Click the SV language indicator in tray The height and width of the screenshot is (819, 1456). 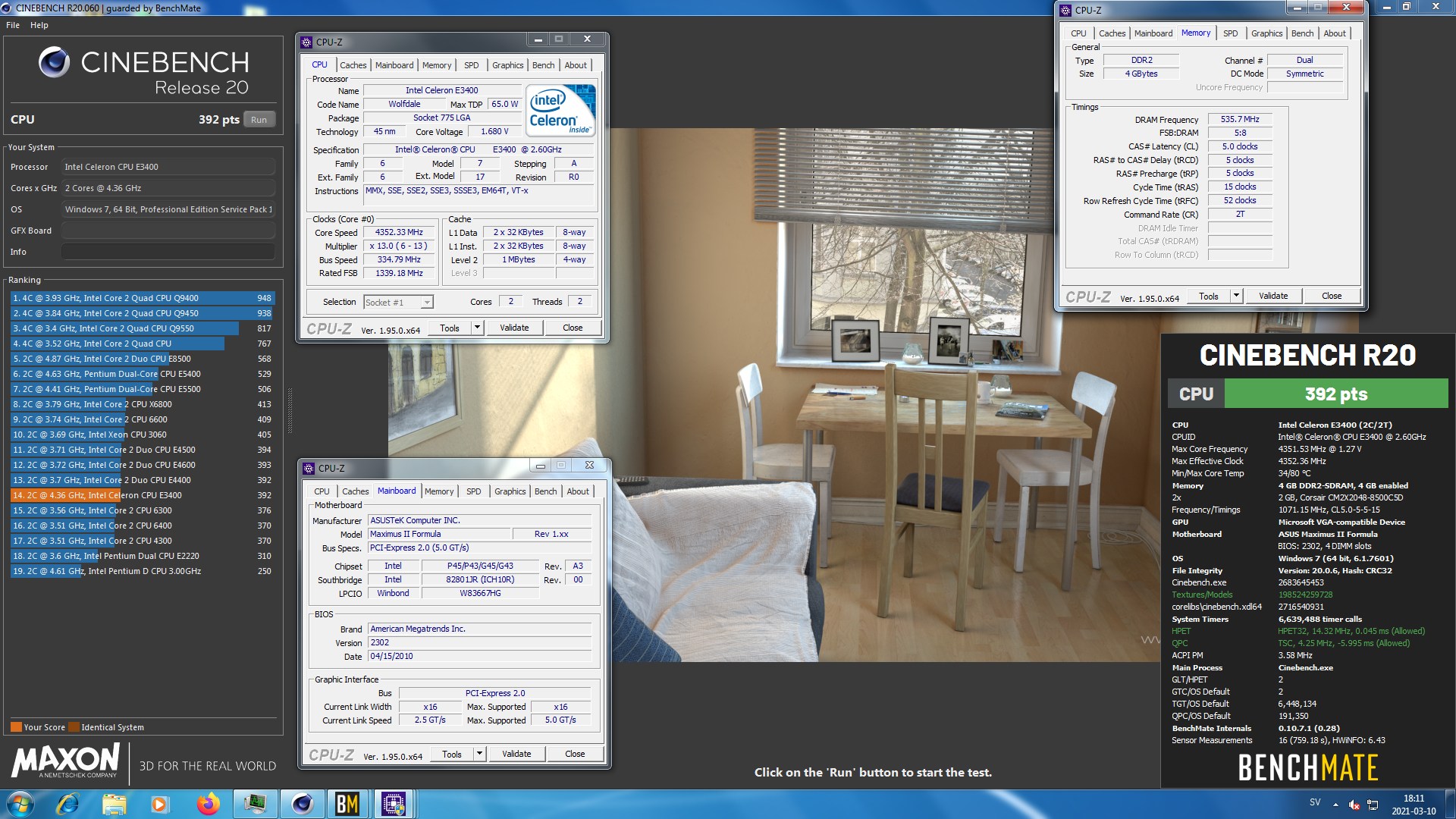(1315, 802)
